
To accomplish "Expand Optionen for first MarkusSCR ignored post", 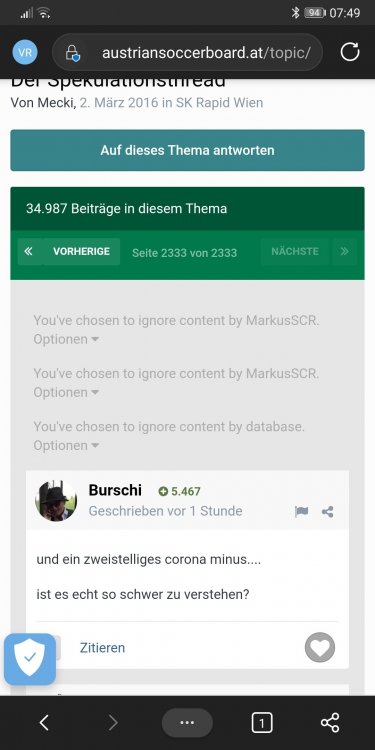I will (x=66, y=339).
